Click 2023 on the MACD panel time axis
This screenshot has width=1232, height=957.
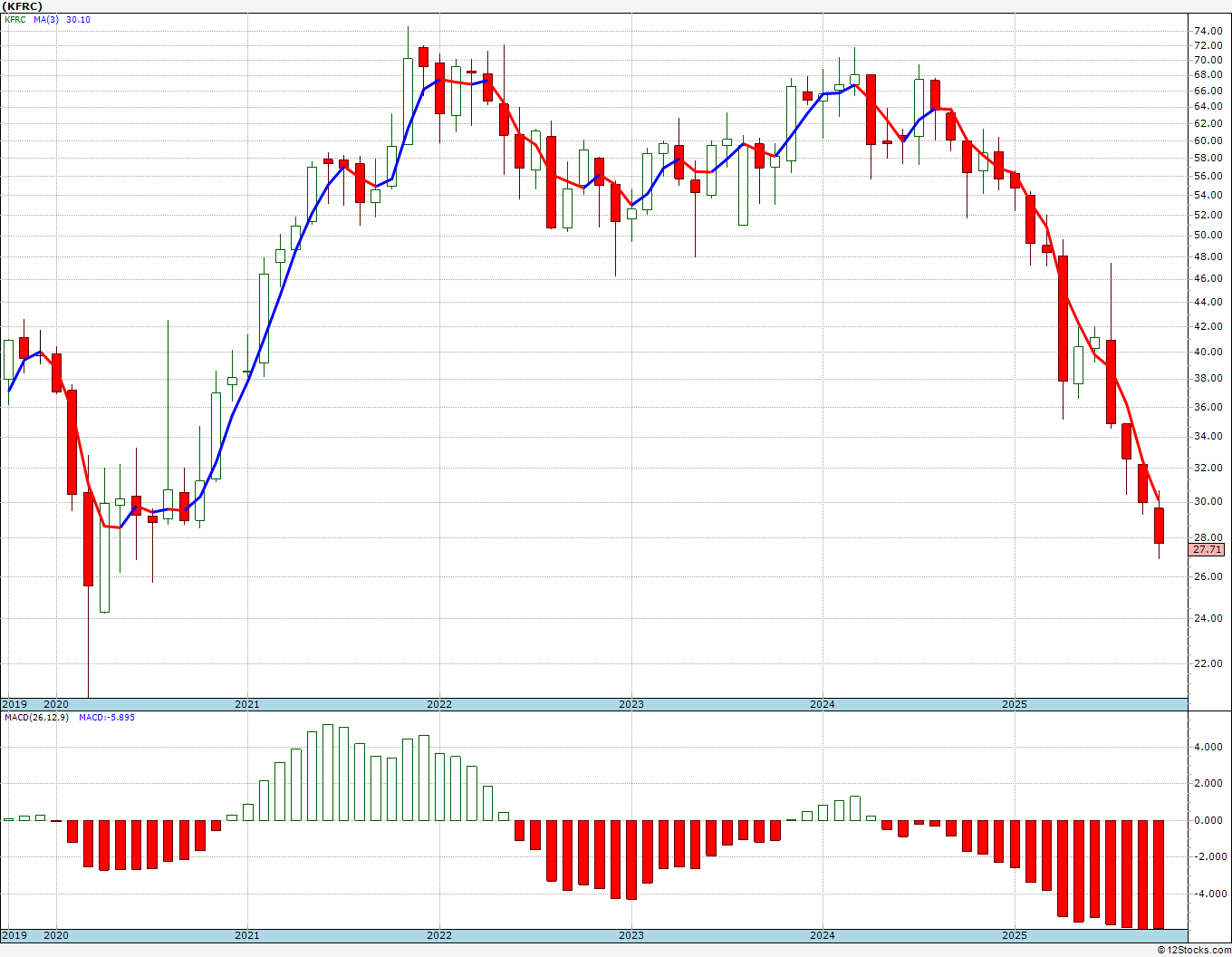(631, 935)
